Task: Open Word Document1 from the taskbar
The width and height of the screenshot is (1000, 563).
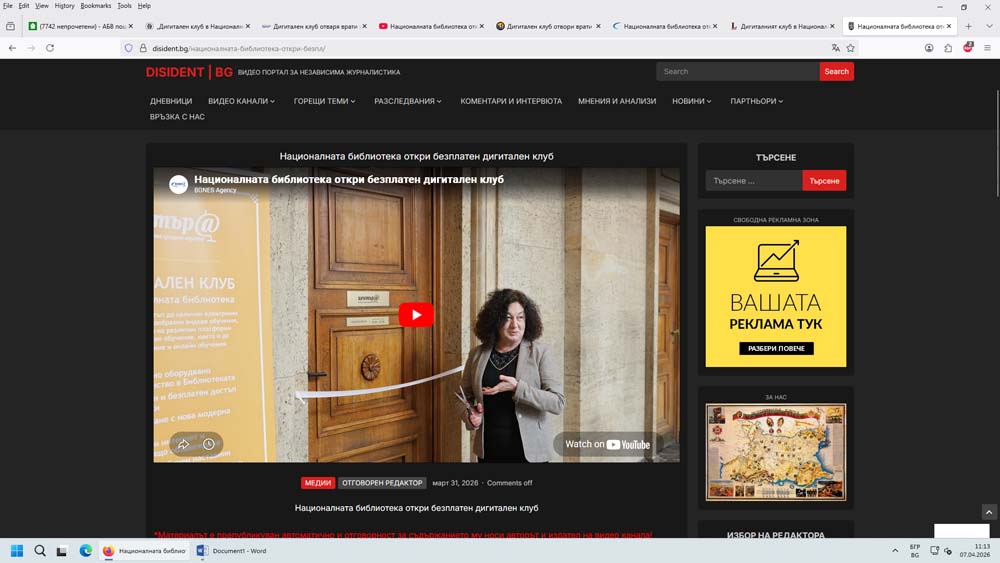Action: pyautogui.click(x=232, y=551)
